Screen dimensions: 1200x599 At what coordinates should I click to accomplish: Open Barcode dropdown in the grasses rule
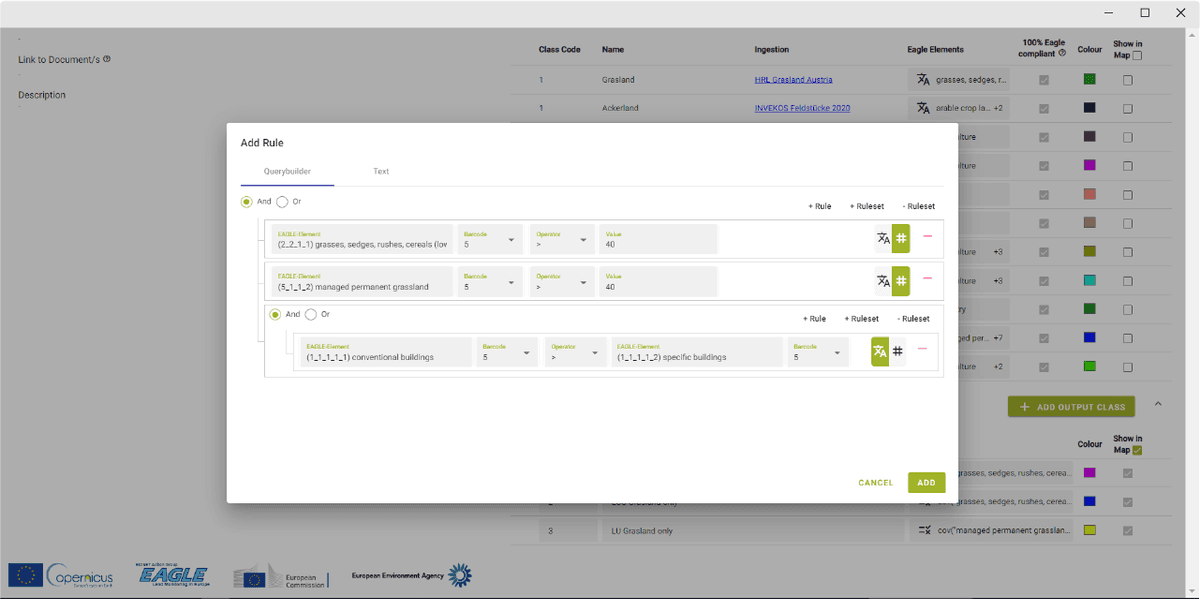(x=490, y=239)
